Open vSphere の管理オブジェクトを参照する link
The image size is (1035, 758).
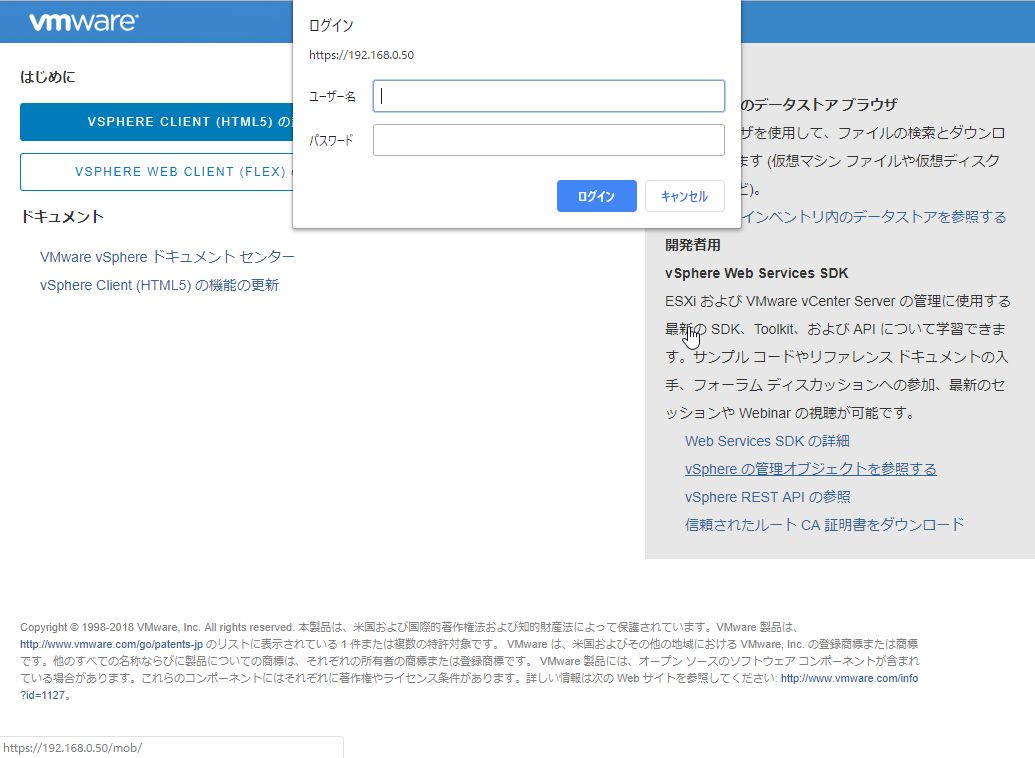(x=811, y=469)
